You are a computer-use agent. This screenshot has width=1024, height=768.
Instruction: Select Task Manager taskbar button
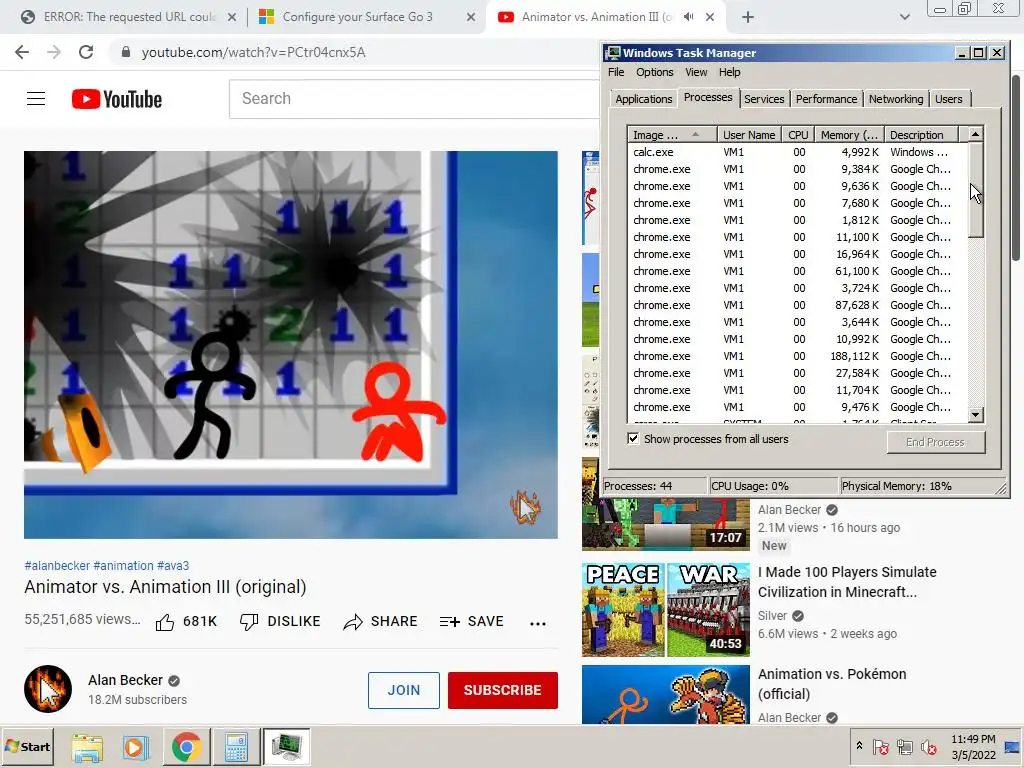[287, 746]
